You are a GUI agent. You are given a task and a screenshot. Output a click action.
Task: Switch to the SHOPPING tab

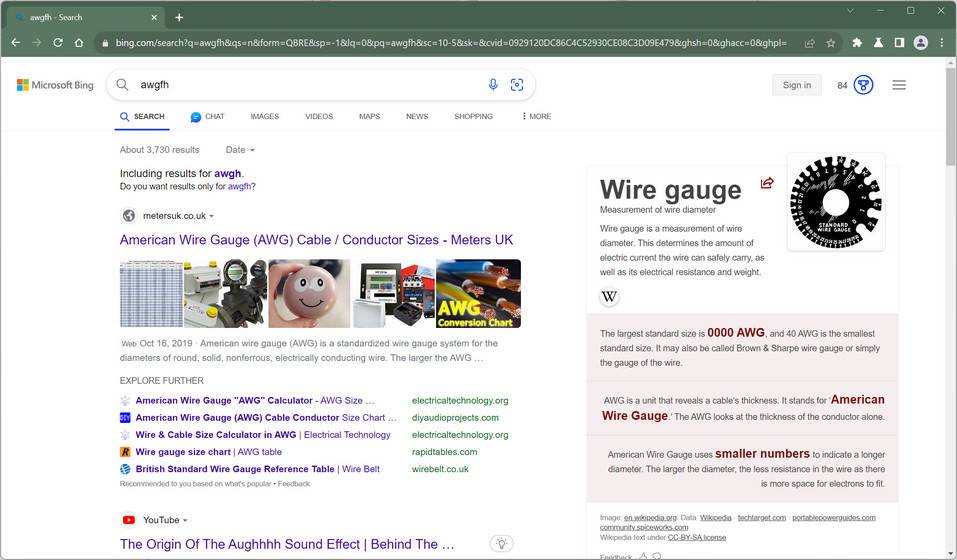pyautogui.click(x=473, y=116)
